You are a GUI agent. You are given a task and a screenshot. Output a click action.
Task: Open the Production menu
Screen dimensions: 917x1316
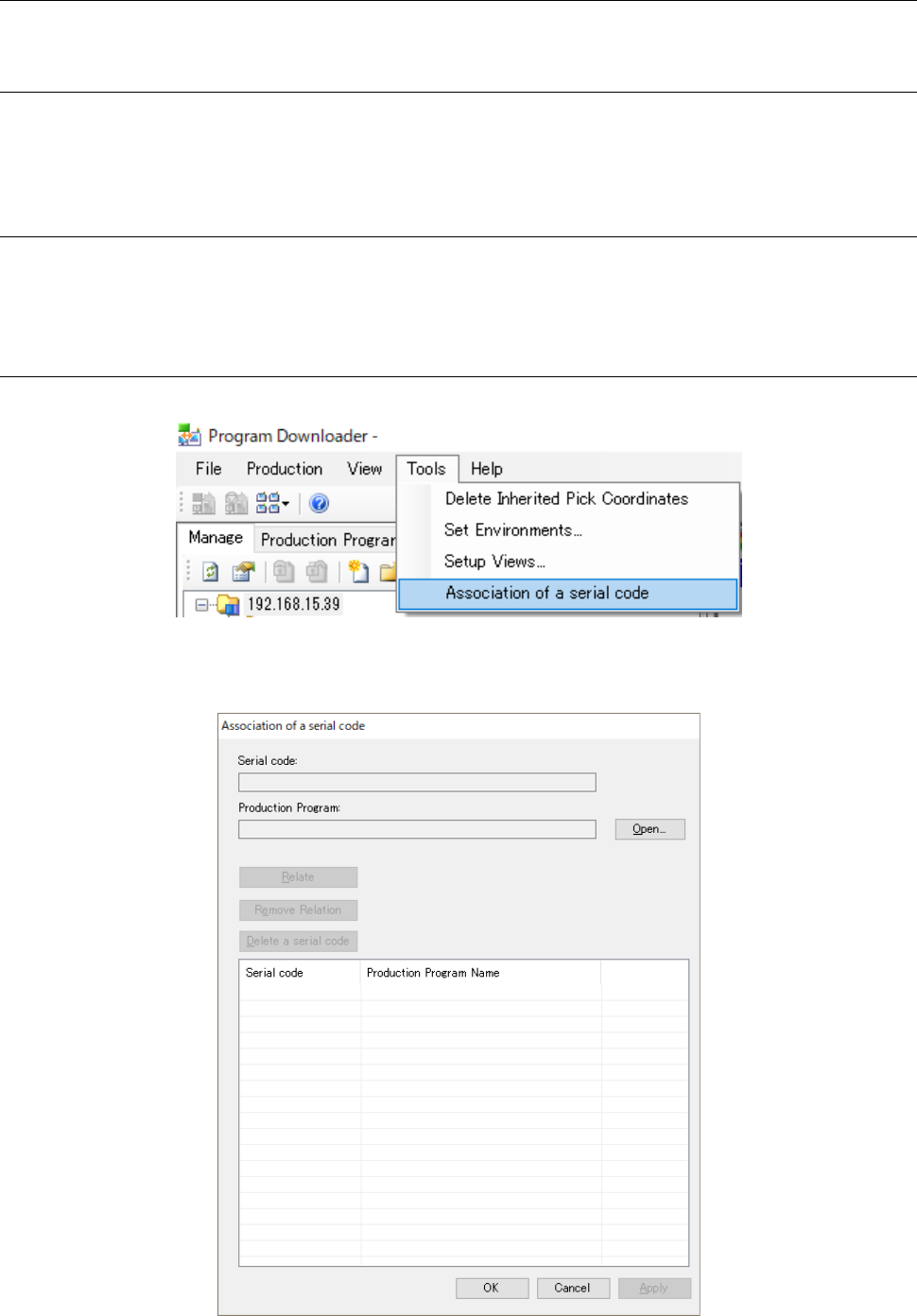coord(285,469)
